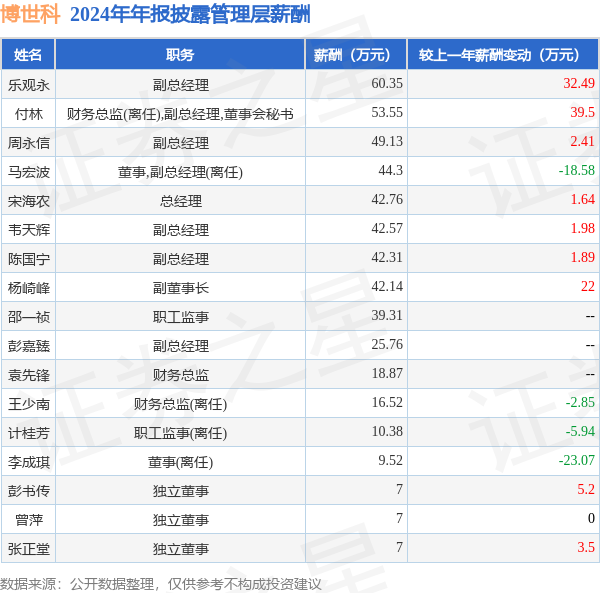Select the name 彭书传
Screen dimensions: 600x593
pos(29,491)
